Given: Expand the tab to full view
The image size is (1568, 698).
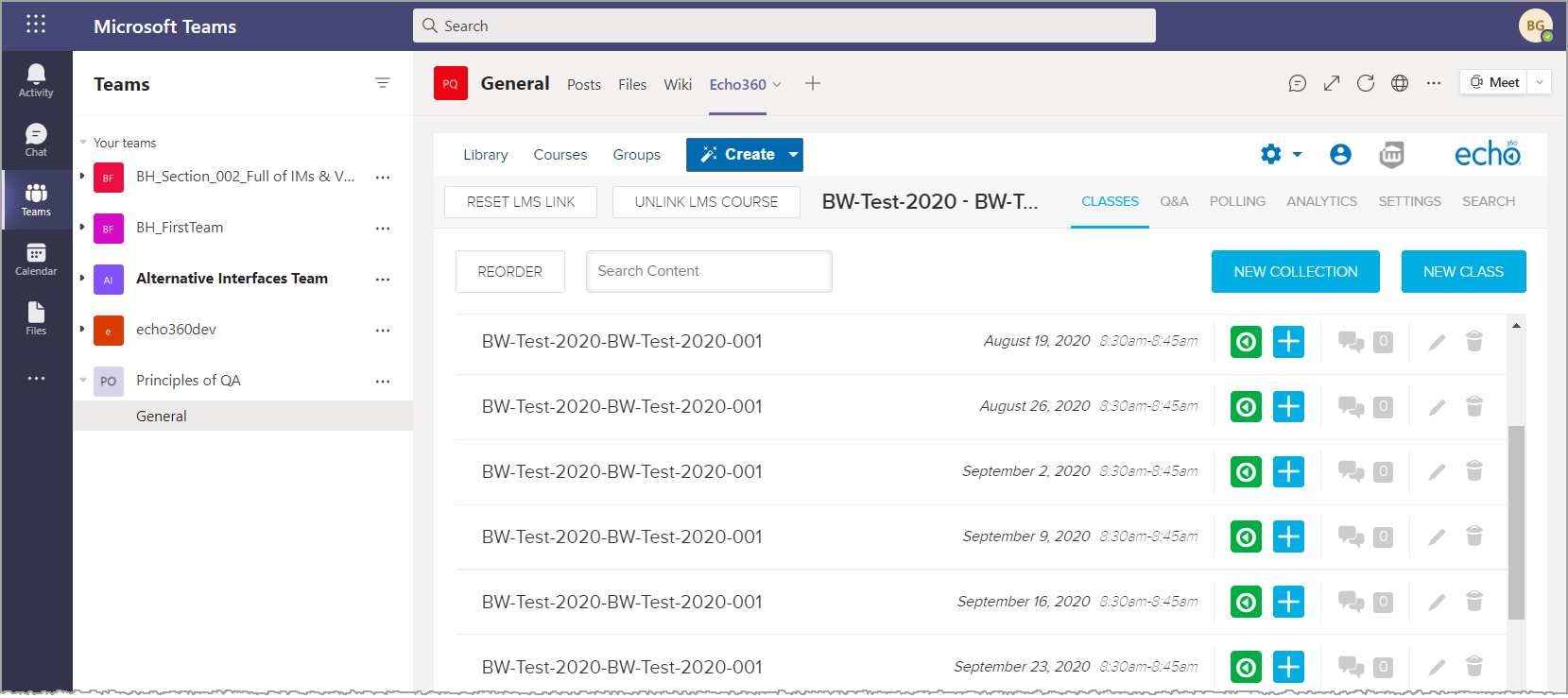Looking at the screenshot, I should tap(1332, 83).
